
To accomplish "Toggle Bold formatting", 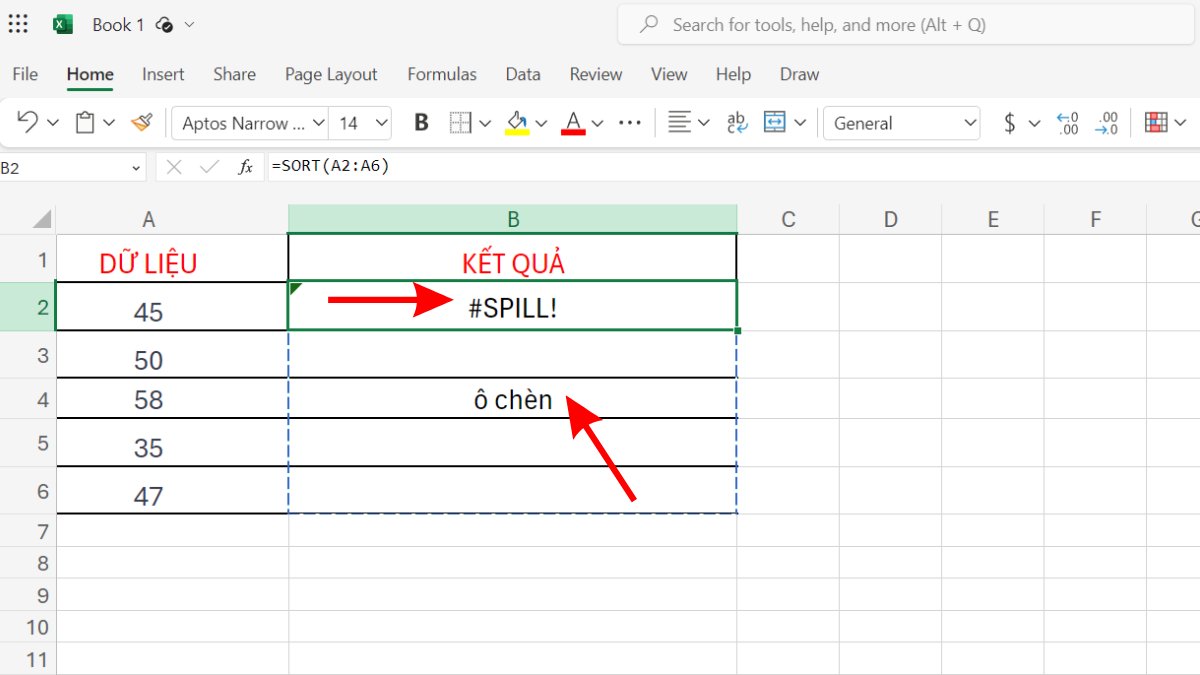I will (x=421, y=122).
